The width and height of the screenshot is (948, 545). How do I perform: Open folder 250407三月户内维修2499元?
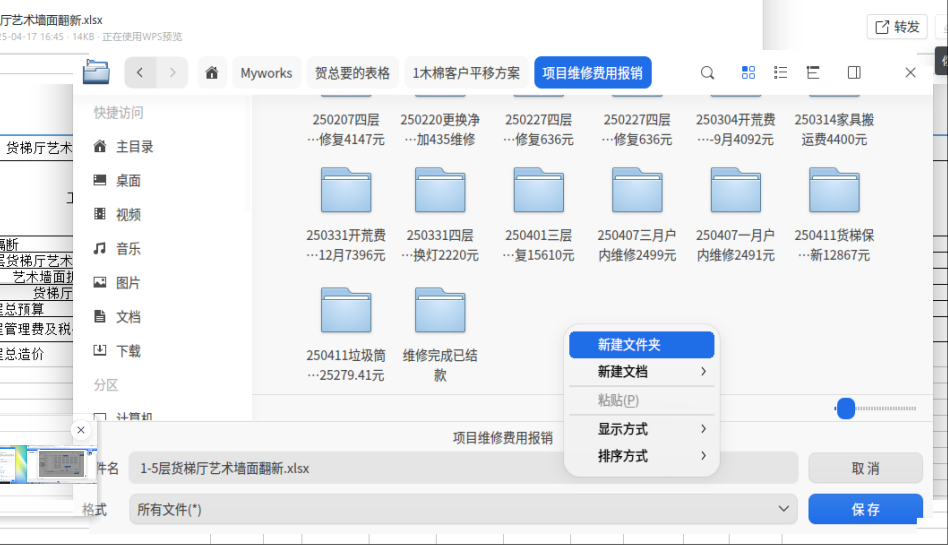coord(637,215)
